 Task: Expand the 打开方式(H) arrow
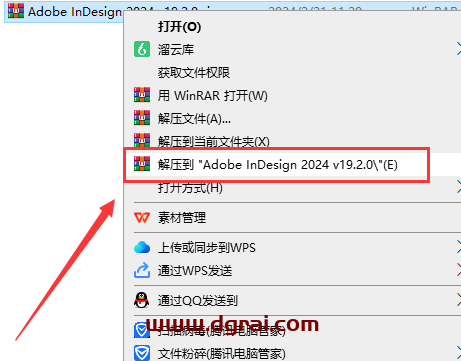tap(459, 187)
